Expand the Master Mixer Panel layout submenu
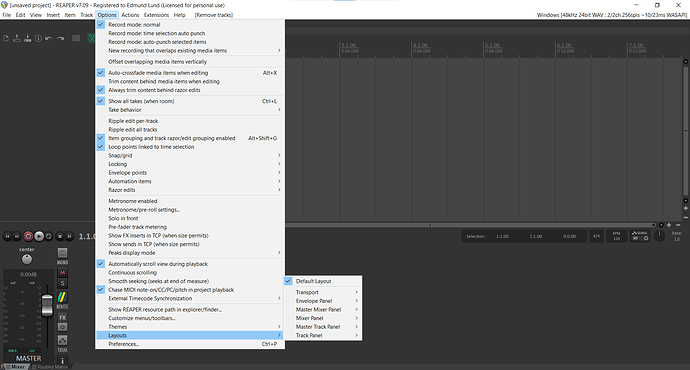 pyautogui.click(x=323, y=310)
